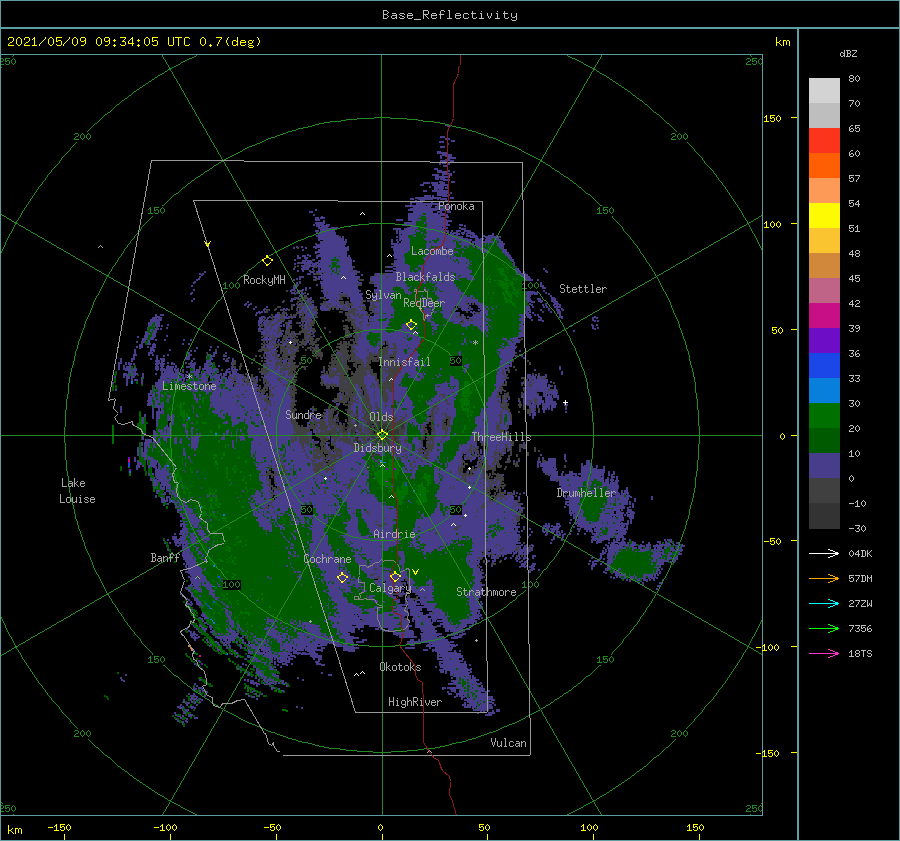Pick the orange 57–60 dBZ swatch

[824, 166]
